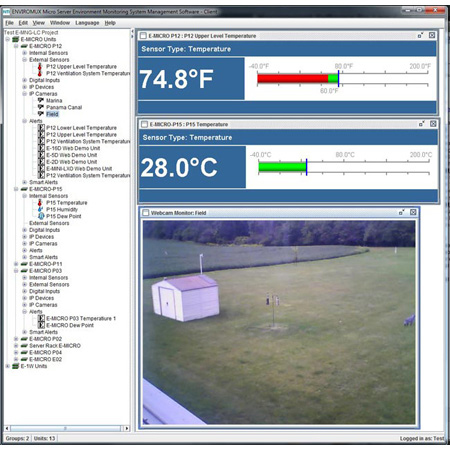Select the E-16D Web Demo Unit alert icon
The width and height of the screenshot is (450, 450).
41,148
